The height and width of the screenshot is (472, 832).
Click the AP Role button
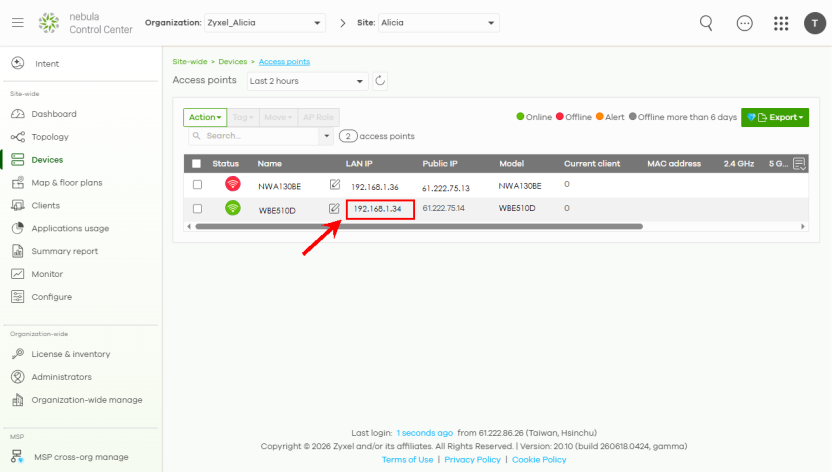(318, 117)
